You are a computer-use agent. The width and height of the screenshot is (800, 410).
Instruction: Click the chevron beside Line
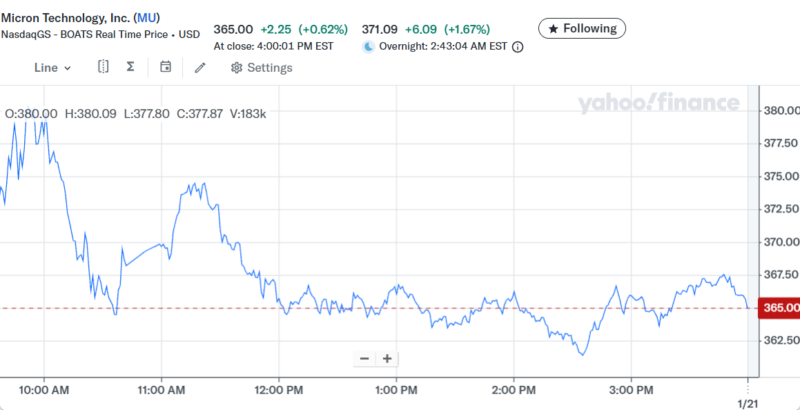(68, 68)
